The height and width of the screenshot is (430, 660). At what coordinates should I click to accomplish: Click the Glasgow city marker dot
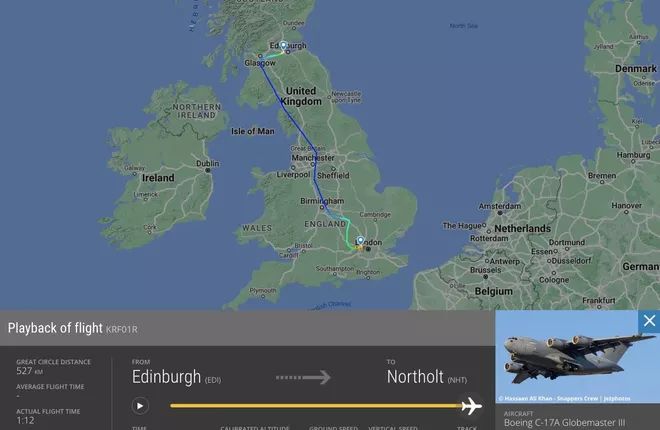tap(260, 56)
